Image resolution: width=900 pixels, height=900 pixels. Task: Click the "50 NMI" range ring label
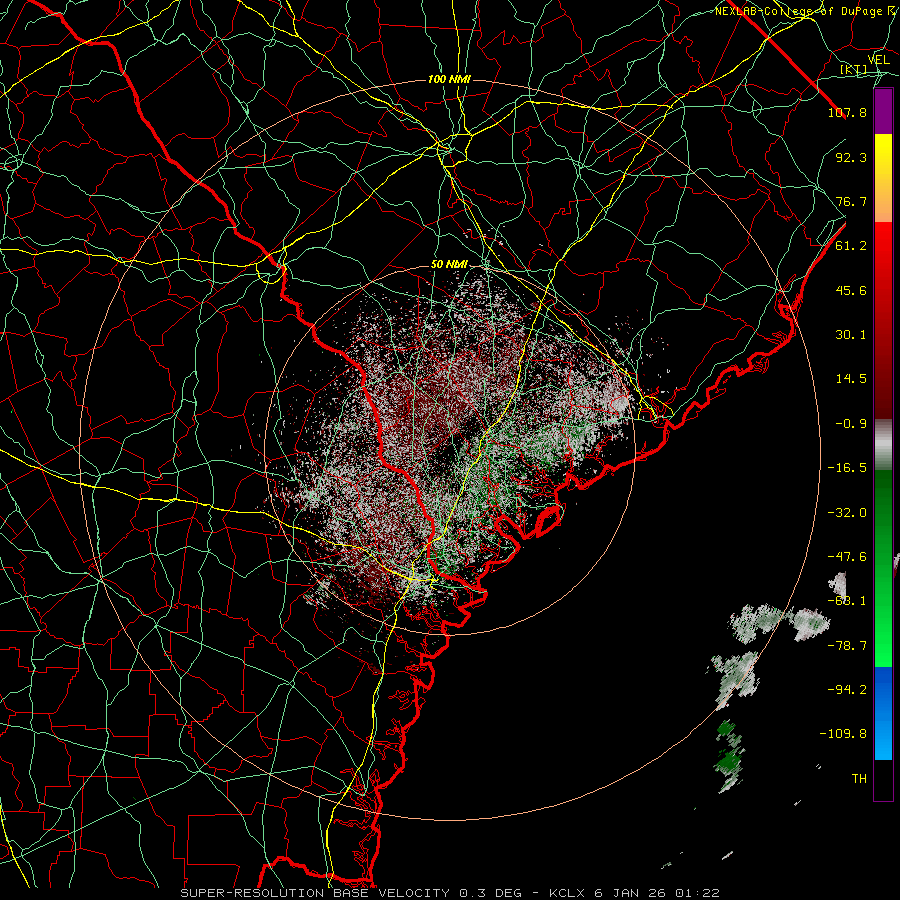(x=449, y=265)
